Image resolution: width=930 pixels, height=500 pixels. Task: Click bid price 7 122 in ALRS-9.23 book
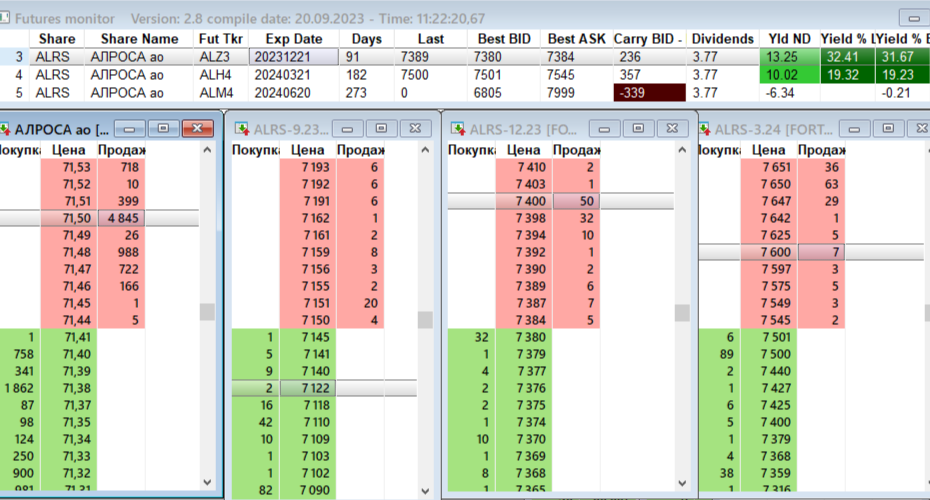pos(308,388)
